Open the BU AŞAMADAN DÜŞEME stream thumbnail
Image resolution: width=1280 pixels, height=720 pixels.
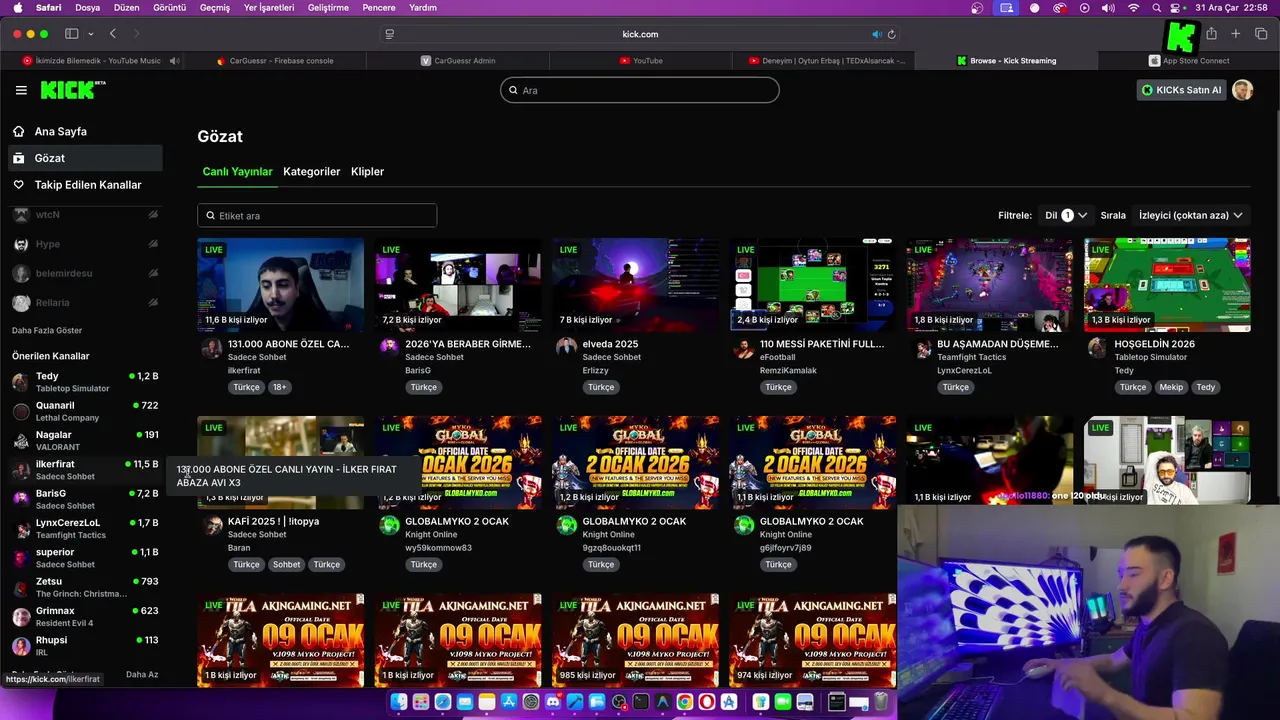point(990,285)
